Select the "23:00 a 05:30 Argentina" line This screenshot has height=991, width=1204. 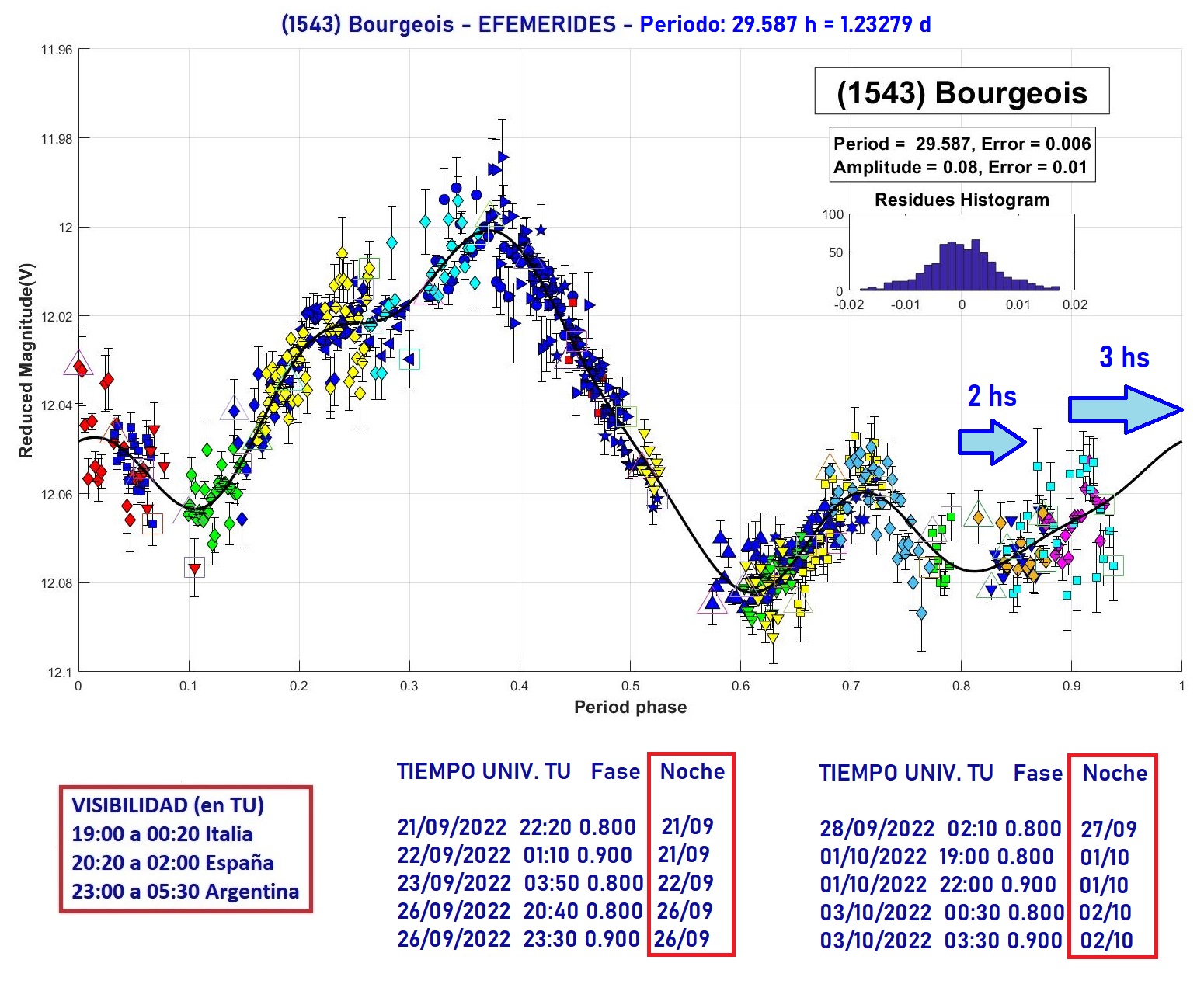coord(185,891)
